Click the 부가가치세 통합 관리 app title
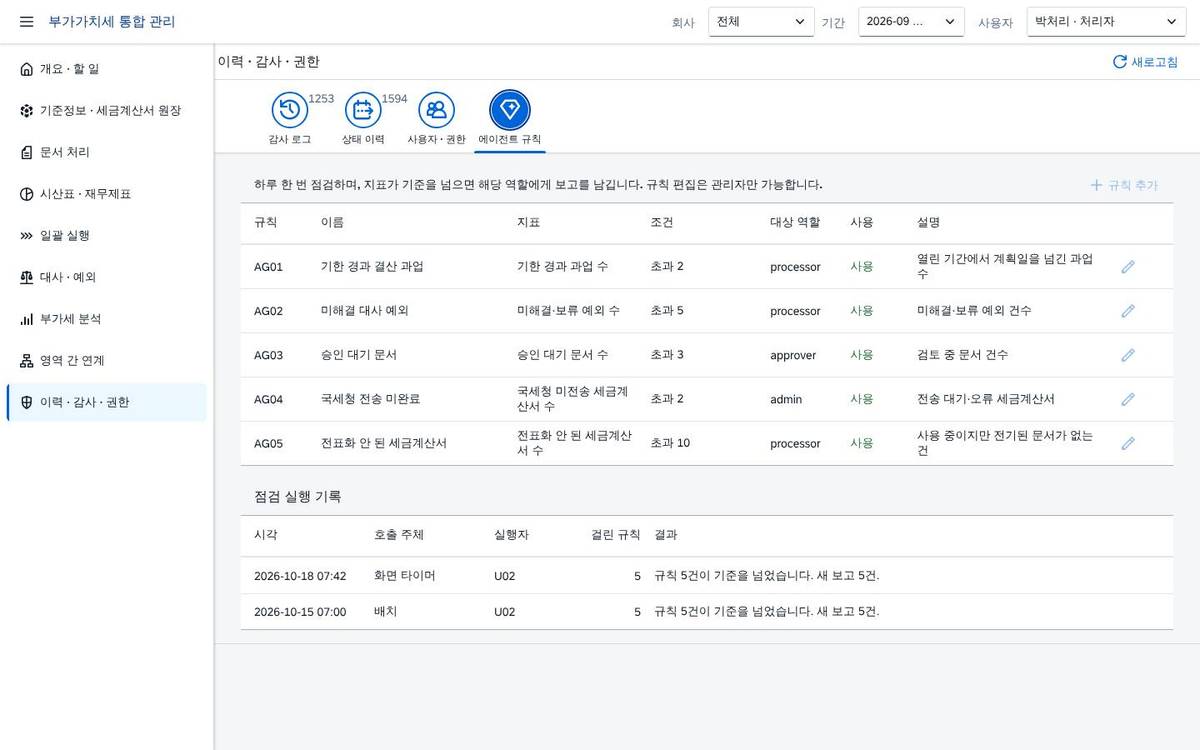The image size is (1200, 750). 112,21
